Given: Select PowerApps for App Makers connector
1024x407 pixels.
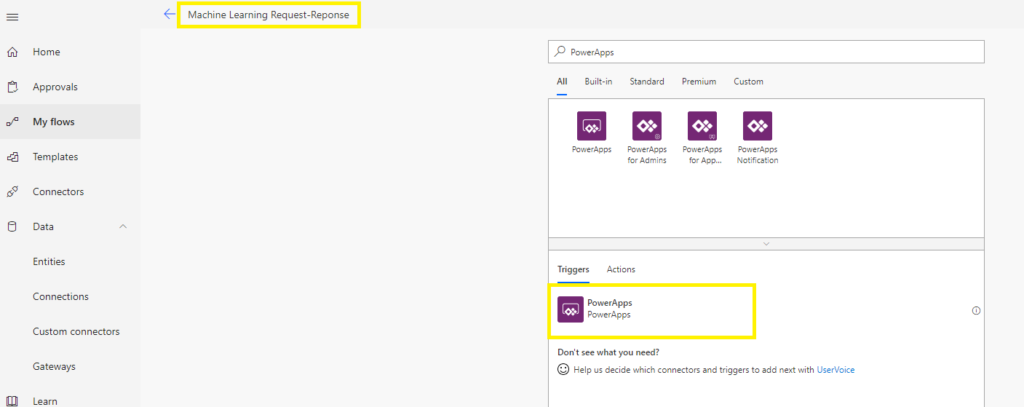Looking at the screenshot, I should tap(702, 126).
